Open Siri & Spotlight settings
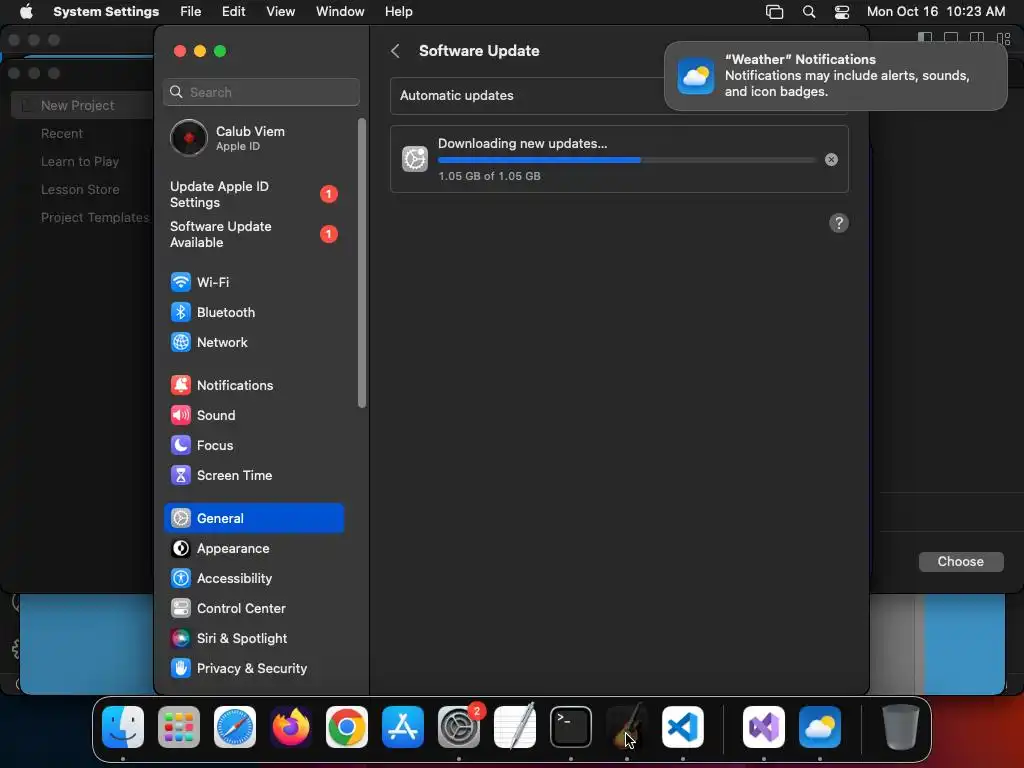 [x=253, y=639]
